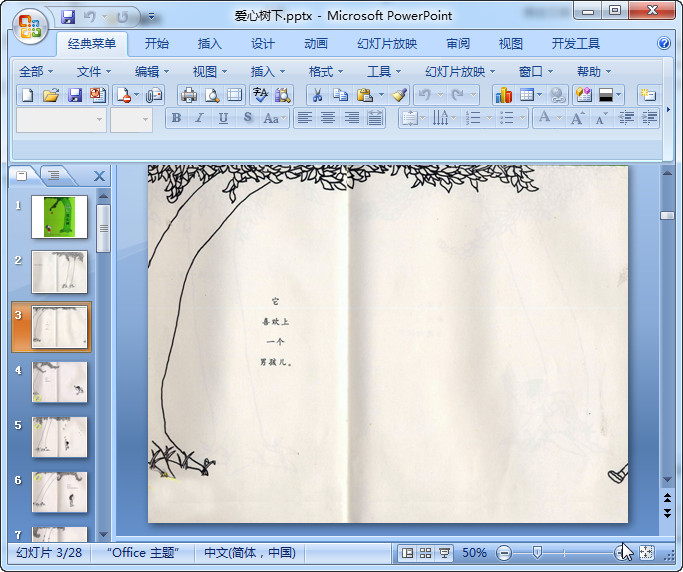Select slide 5 thumbnail
This screenshot has width=683, height=572.
click(59, 437)
